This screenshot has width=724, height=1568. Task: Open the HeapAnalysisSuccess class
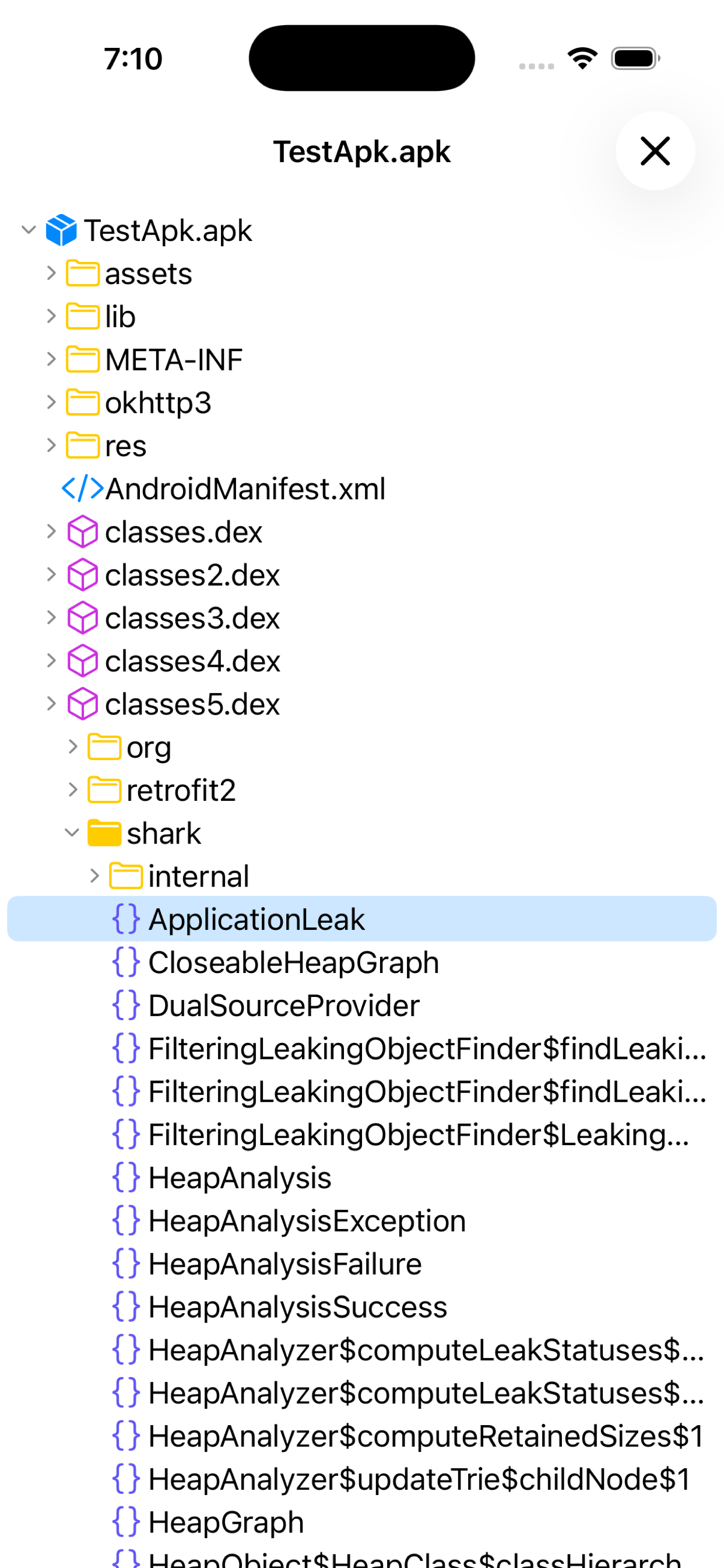point(297,1307)
